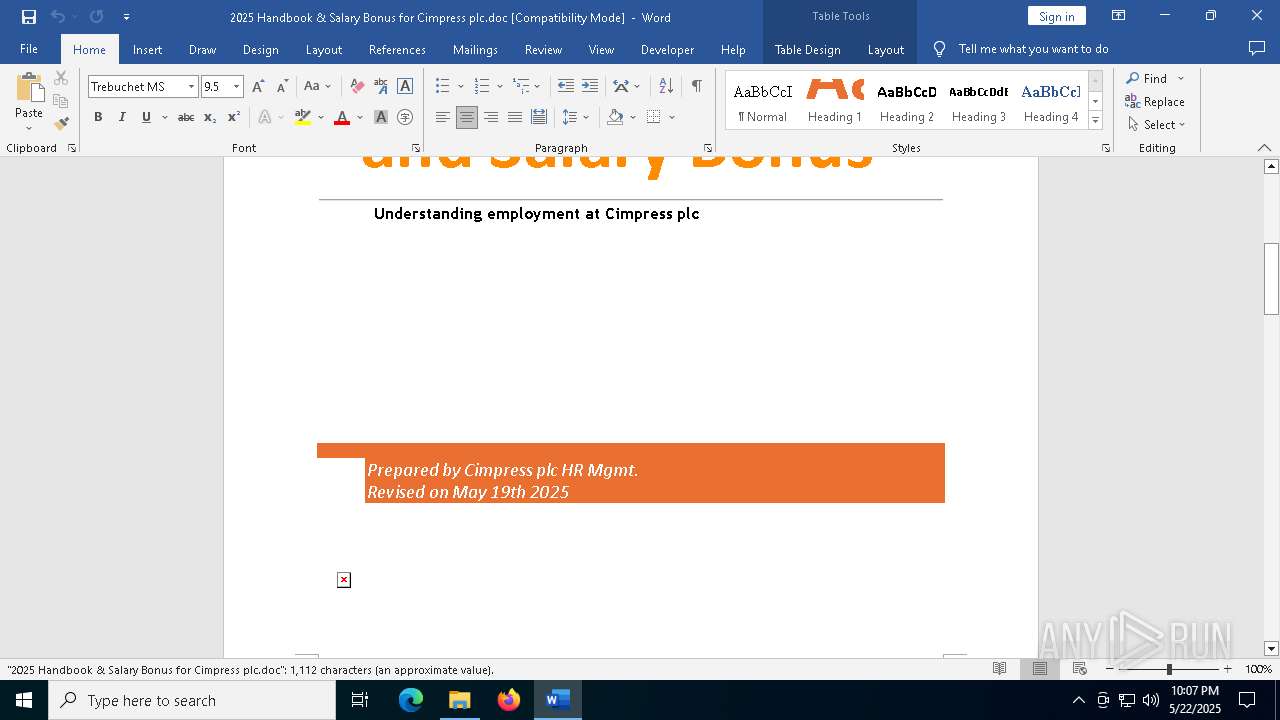Open Ribbon Display Options
This screenshot has height=720, width=1280.
pos(1119,16)
